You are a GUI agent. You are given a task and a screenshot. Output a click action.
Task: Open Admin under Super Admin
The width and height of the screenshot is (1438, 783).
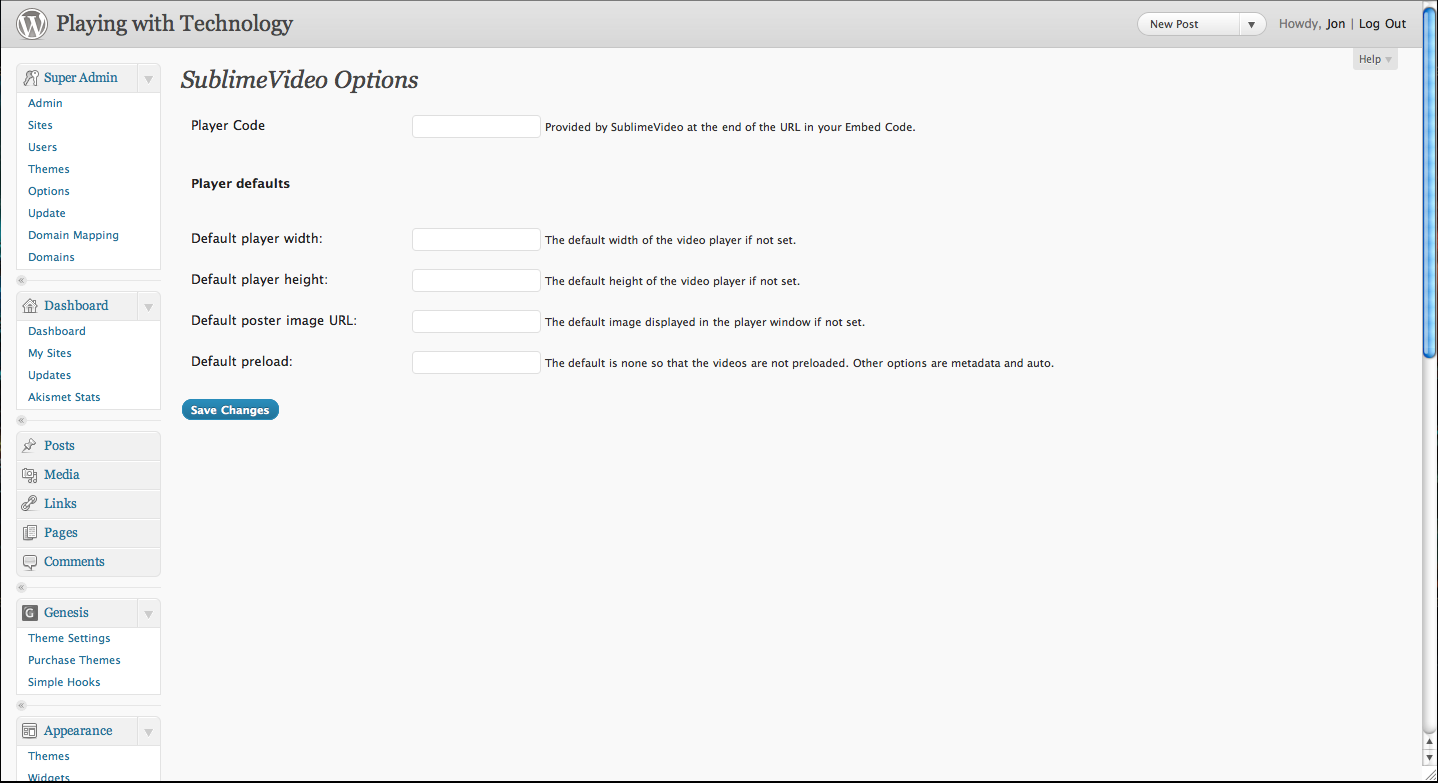(x=45, y=103)
